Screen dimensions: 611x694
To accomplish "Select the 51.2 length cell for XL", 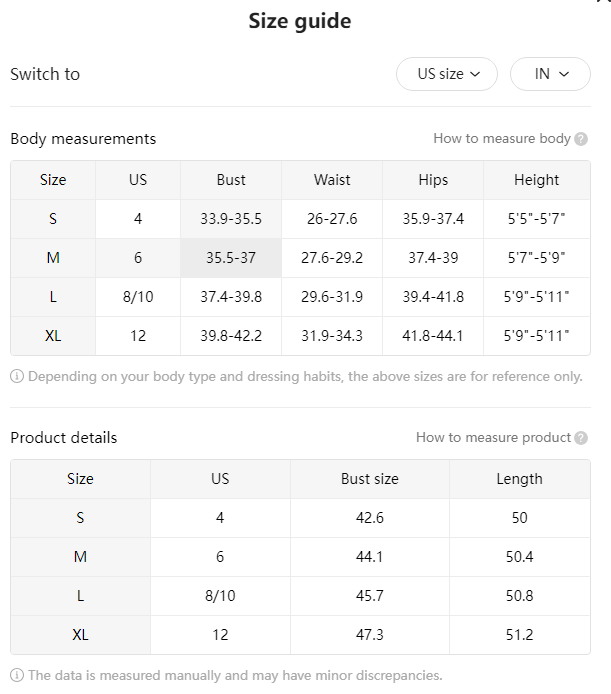I will 520,635.
